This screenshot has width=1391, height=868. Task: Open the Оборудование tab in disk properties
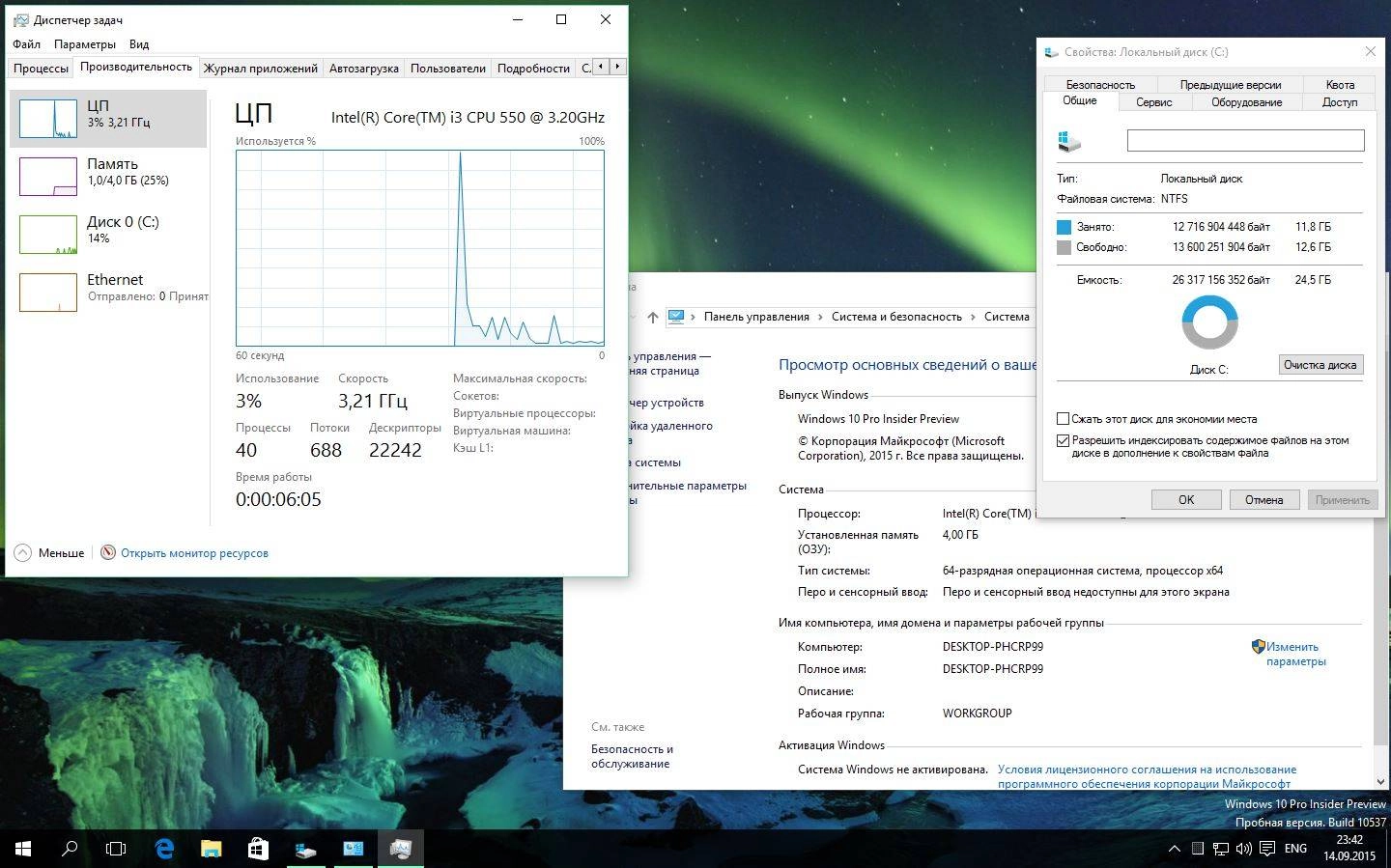(1246, 102)
